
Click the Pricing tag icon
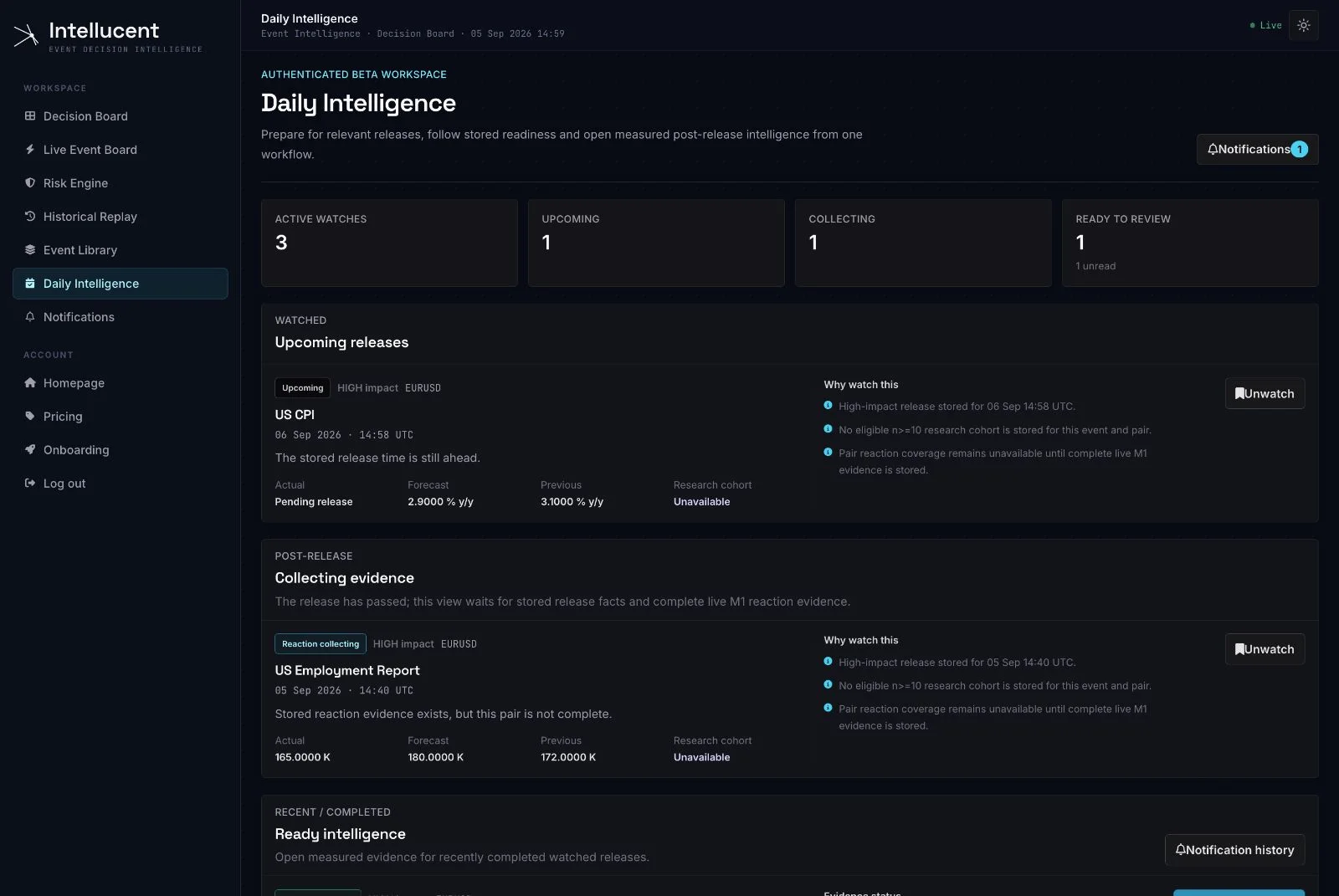coord(30,417)
